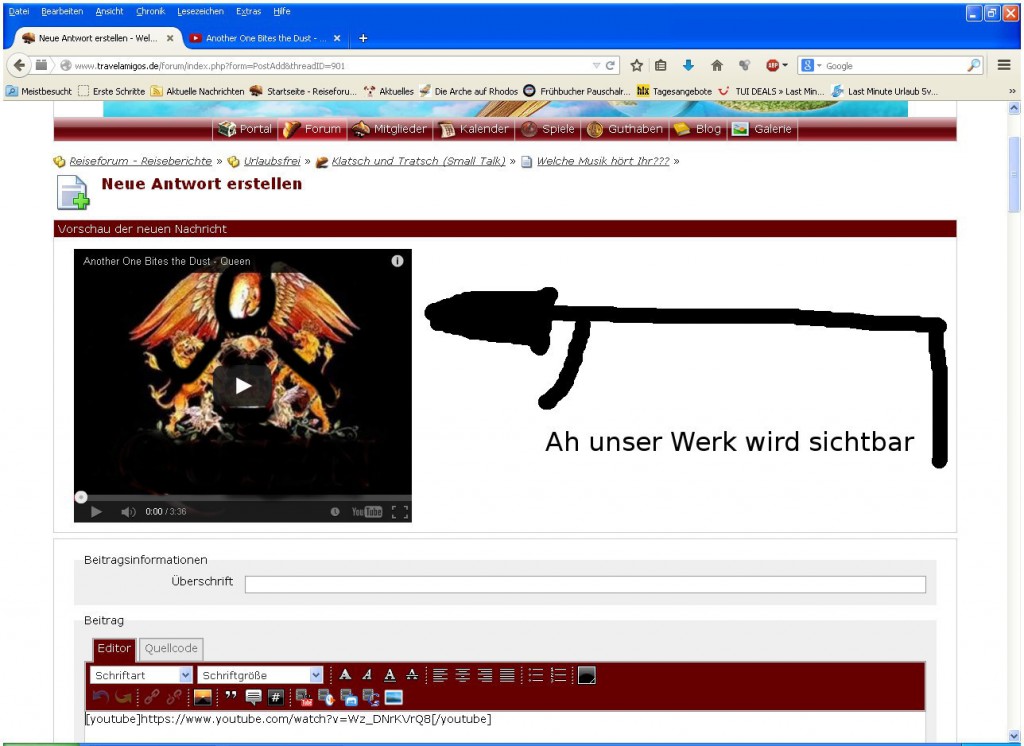1024x746 pixels.
Task: Switch to Another One Bites the Dust tab
Action: click(x=264, y=38)
